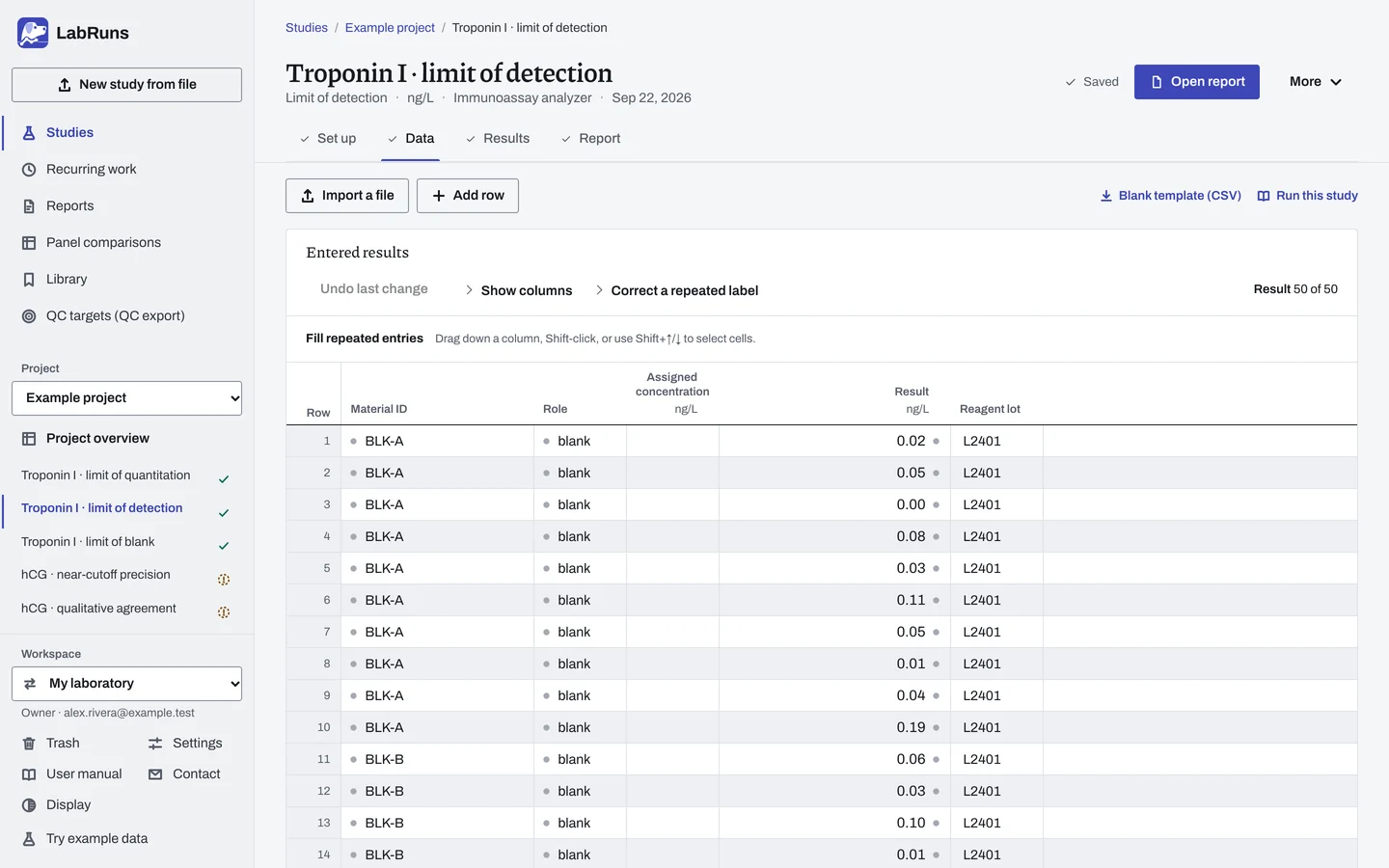
Task: Click the Result cell showing 0.19
Action: tap(834, 727)
